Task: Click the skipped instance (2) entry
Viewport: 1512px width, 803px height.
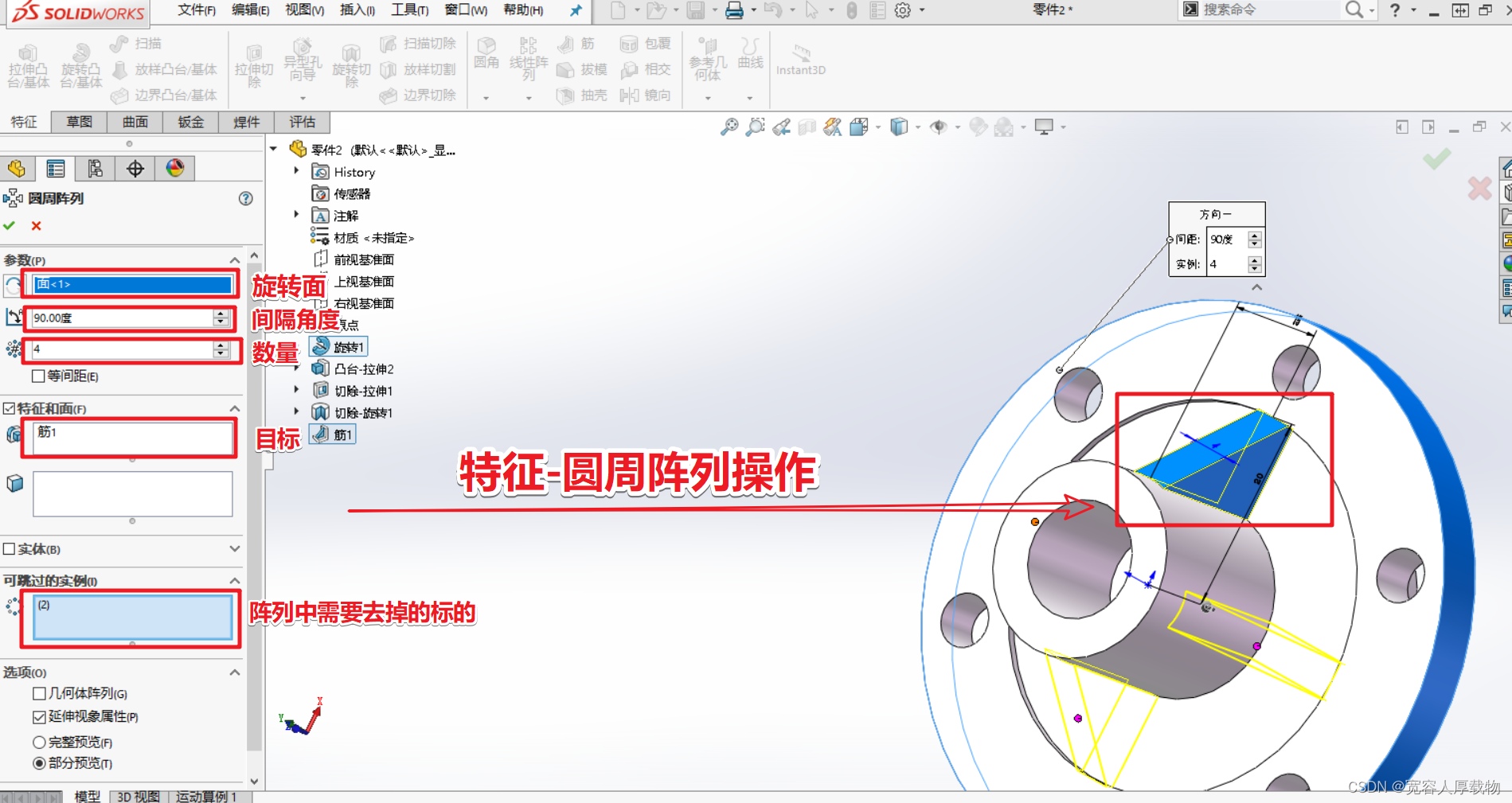Action: coord(44,605)
